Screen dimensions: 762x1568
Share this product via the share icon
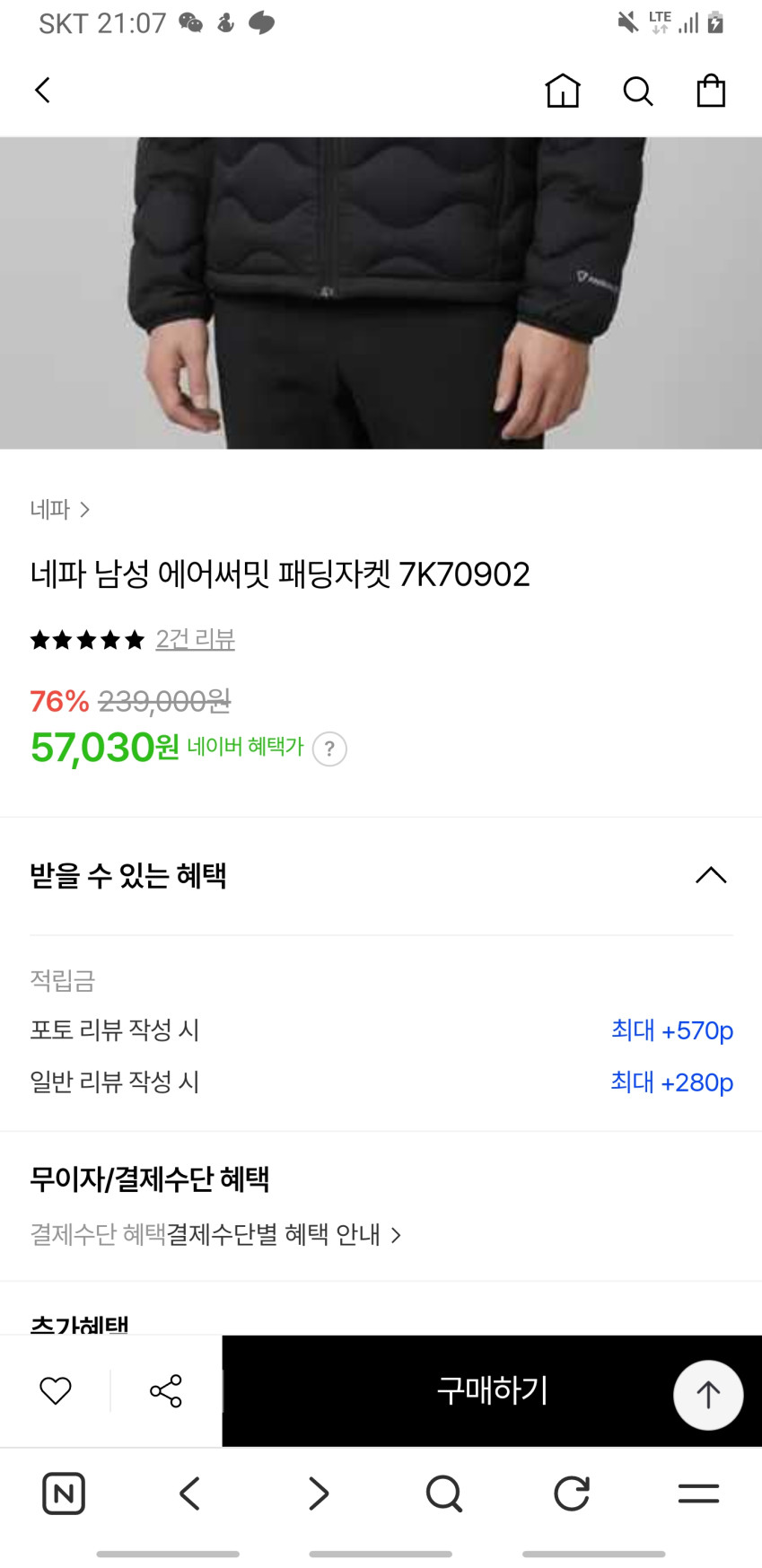[166, 1390]
